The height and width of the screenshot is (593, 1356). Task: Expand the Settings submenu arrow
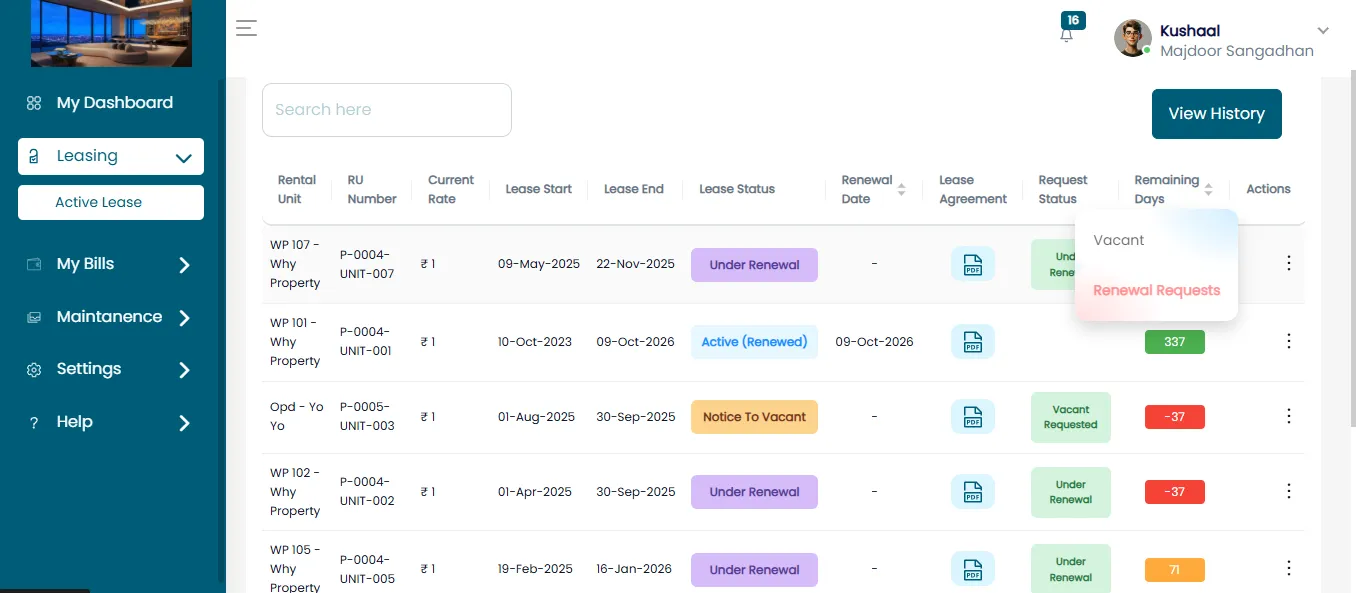pyautogui.click(x=184, y=370)
